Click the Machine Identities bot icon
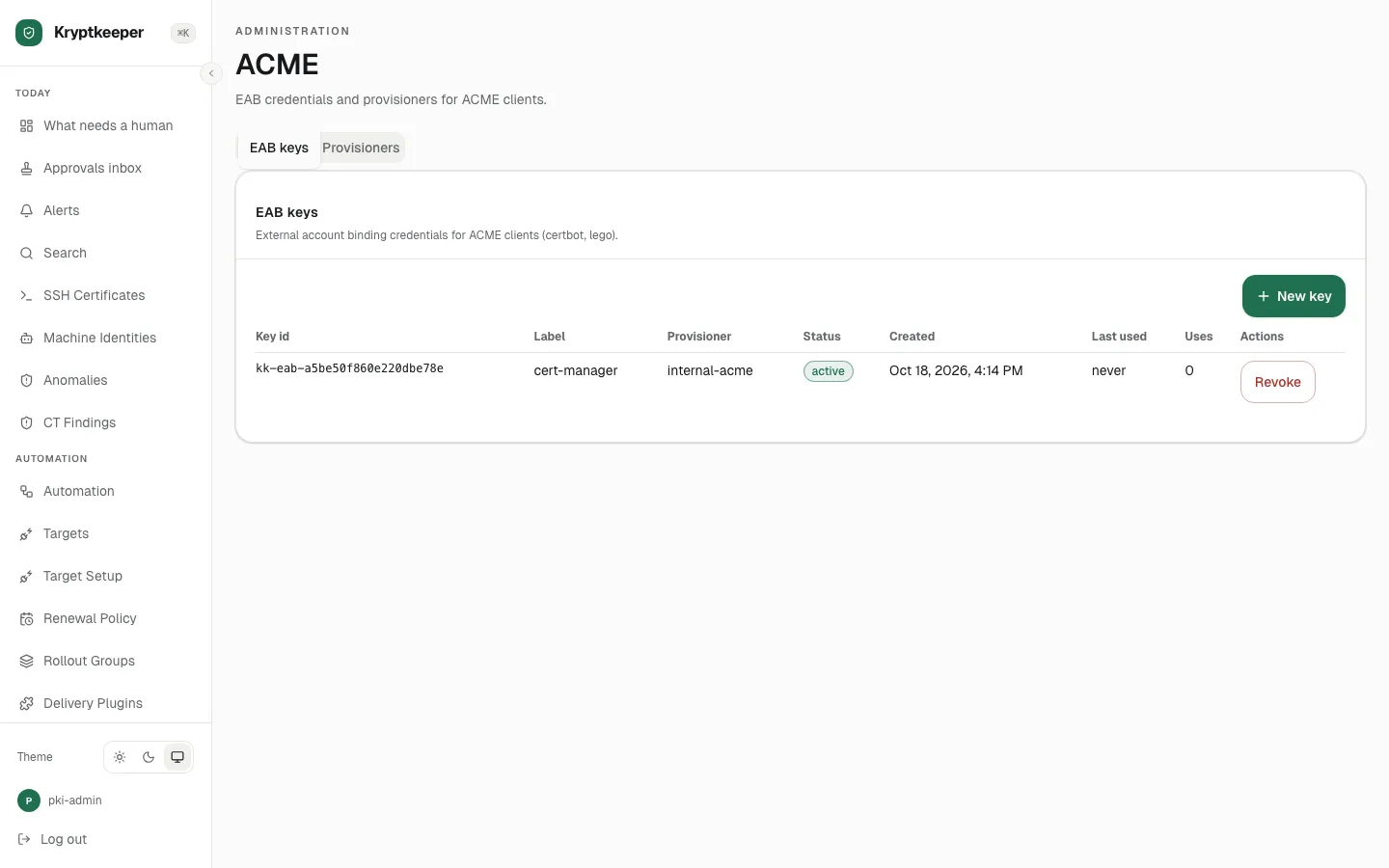 pyautogui.click(x=27, y=339)
